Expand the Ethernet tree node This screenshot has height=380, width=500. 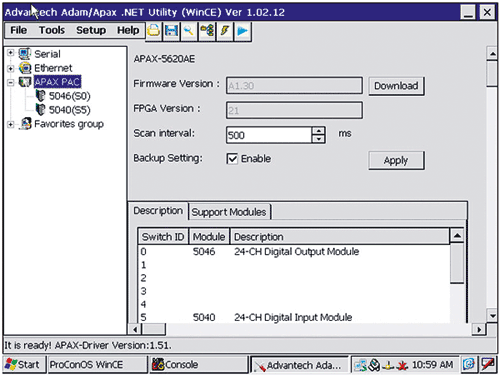(x=11, y=68)
